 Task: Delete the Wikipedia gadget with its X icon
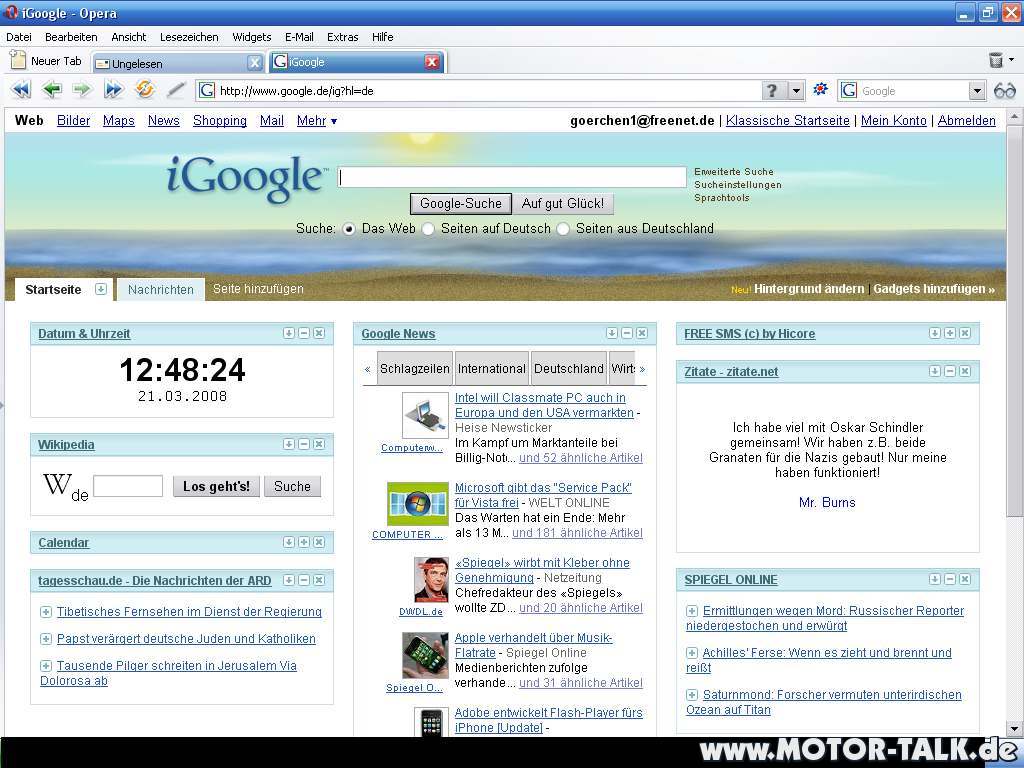click(319, 444)
